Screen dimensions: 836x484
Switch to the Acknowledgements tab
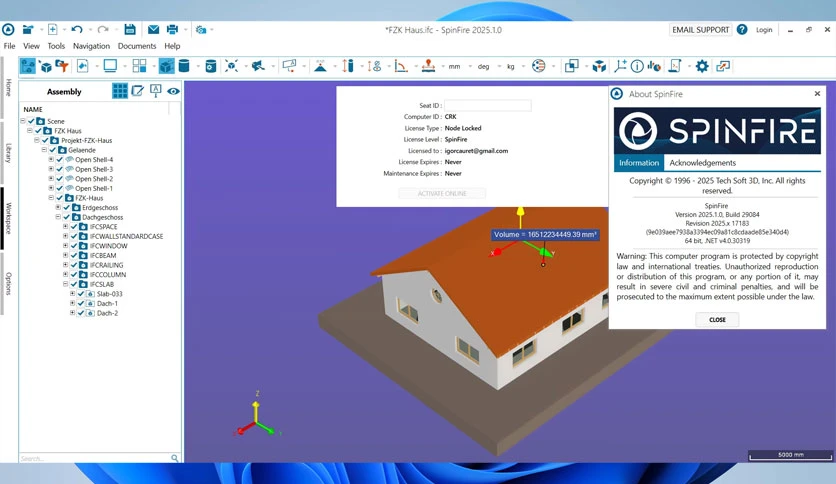(x=702, y=163)
